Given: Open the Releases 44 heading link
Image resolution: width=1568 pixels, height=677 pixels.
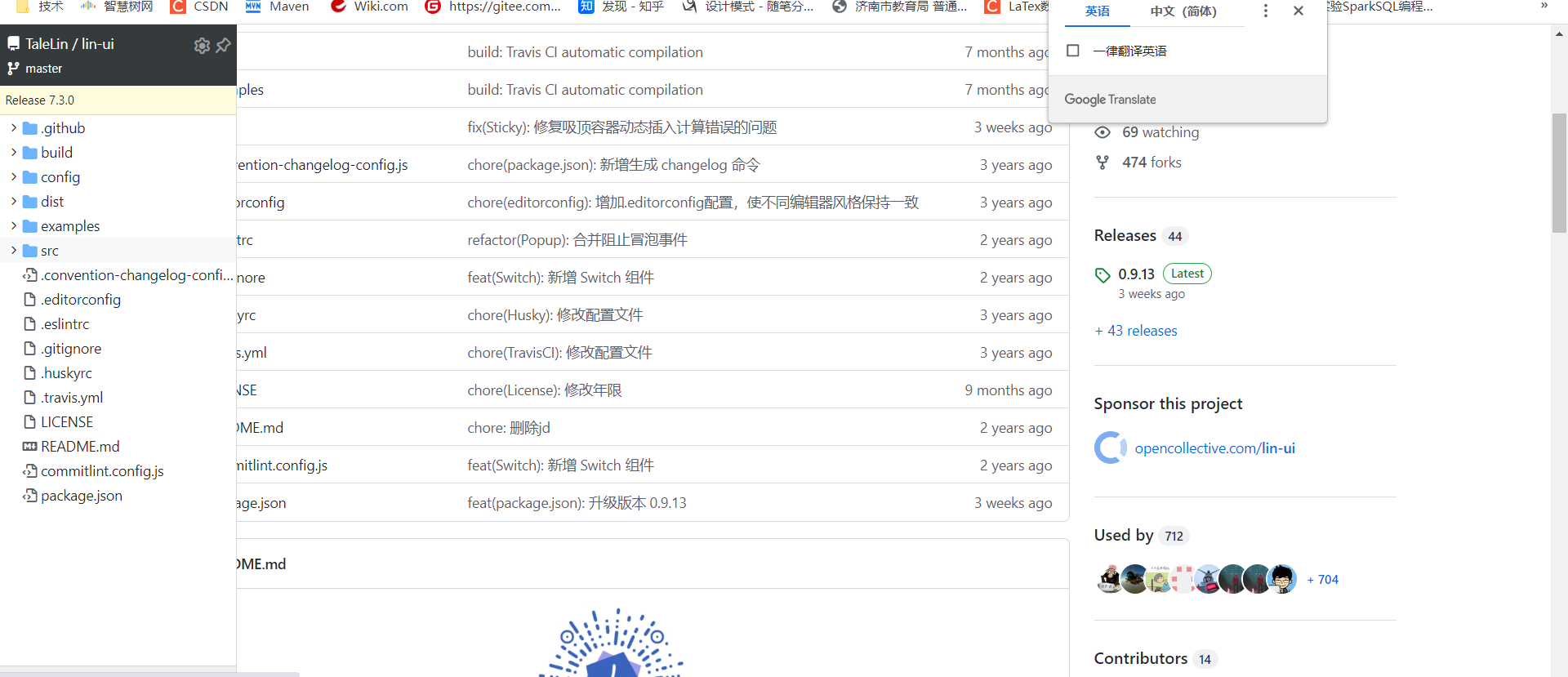Looking at the screenshot, I should click(1140, 236).
